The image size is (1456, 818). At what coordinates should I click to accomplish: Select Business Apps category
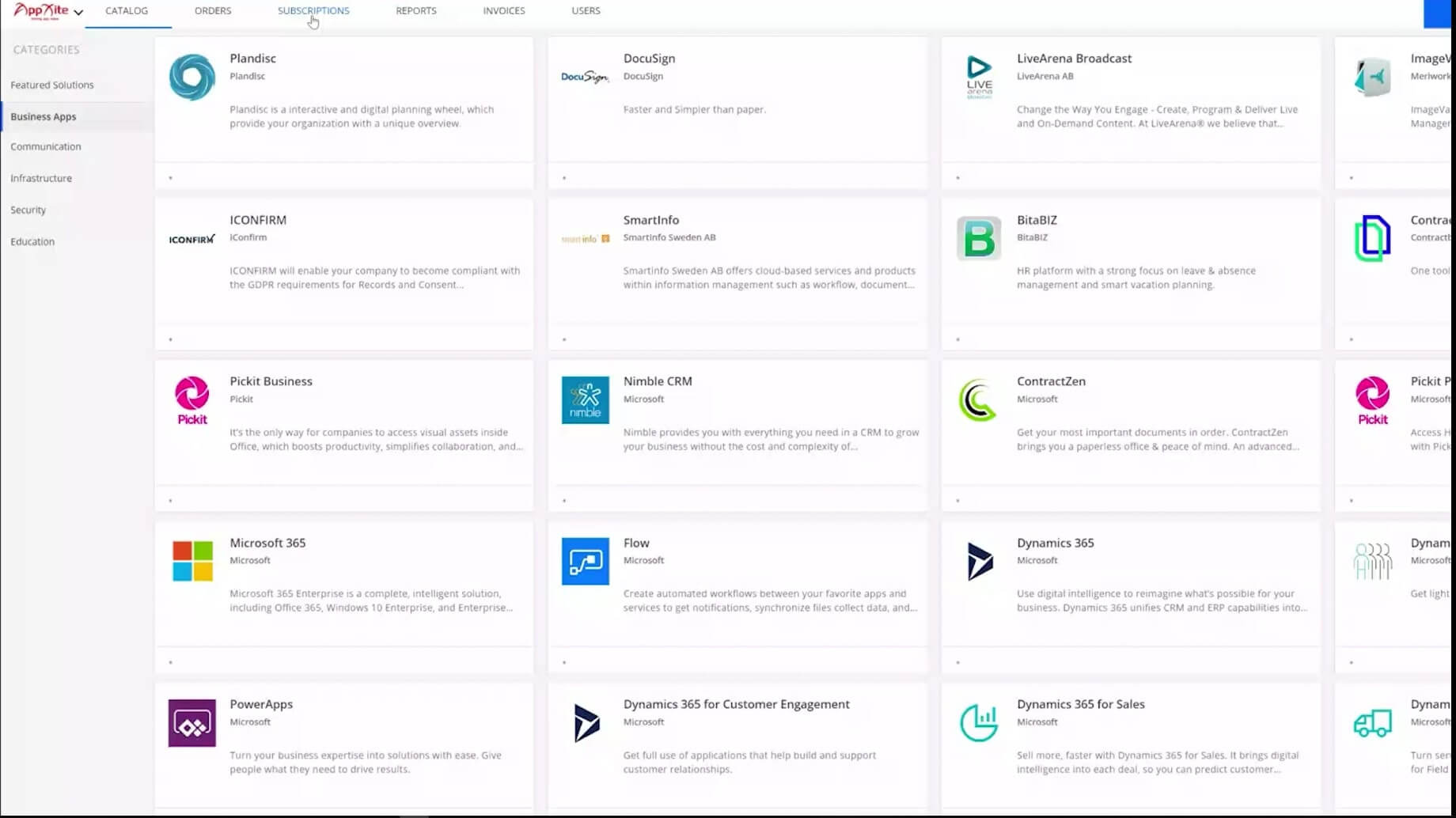click(44, 116)
